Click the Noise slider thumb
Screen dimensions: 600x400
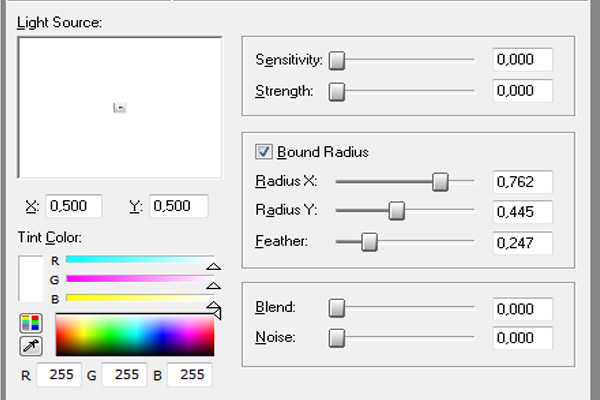tap(337, 338)
